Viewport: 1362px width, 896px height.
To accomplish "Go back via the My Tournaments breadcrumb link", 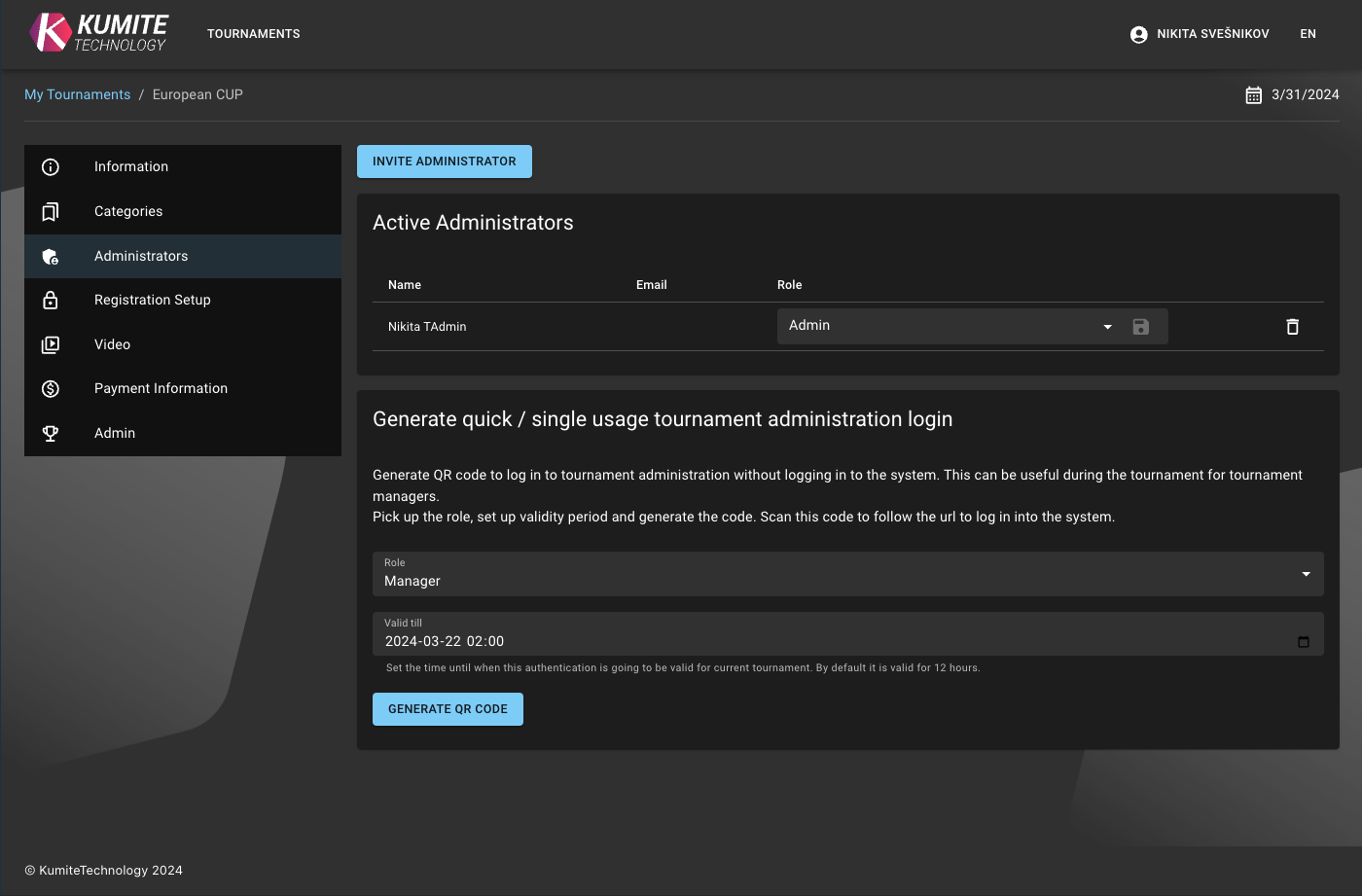I will [x=77, y=94].
